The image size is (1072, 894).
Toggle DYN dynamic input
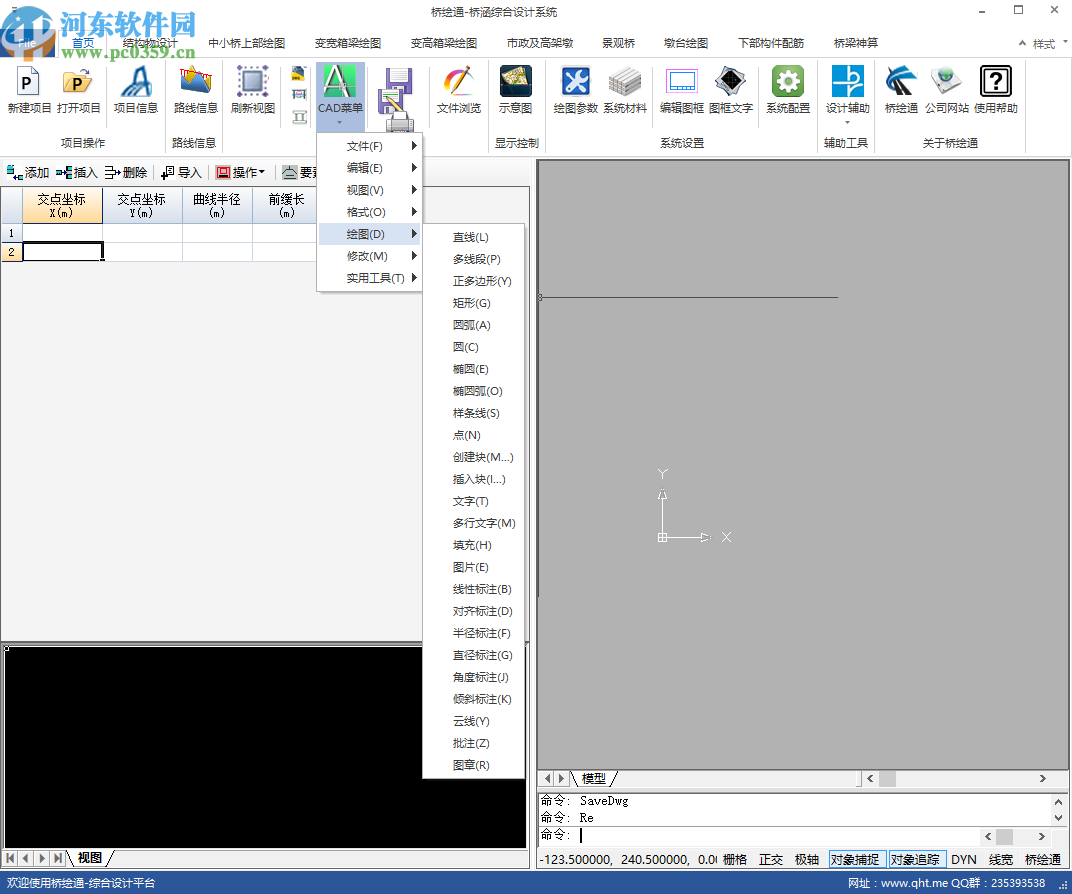coord(964,860)
